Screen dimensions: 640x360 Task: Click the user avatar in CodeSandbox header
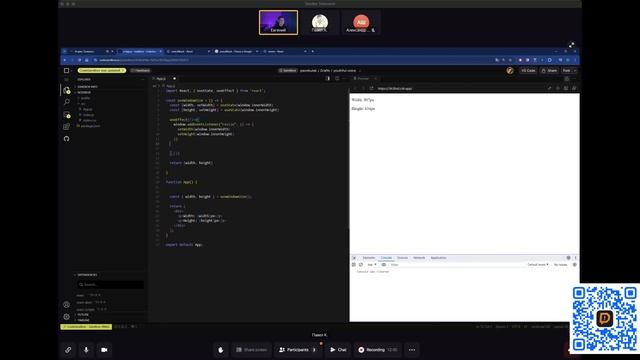pos(510,71)
